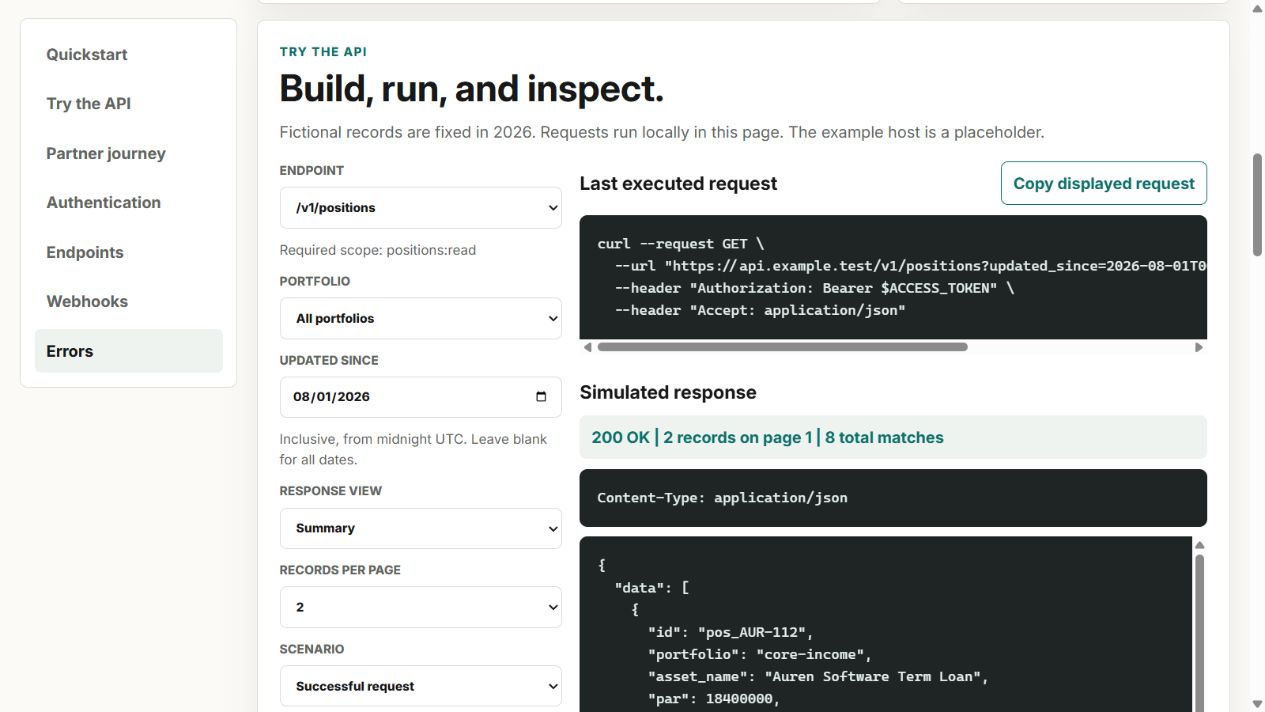Screen dimensions: 1265x712
Task: Click the Last executed request heading
Action: pos(679,183)
